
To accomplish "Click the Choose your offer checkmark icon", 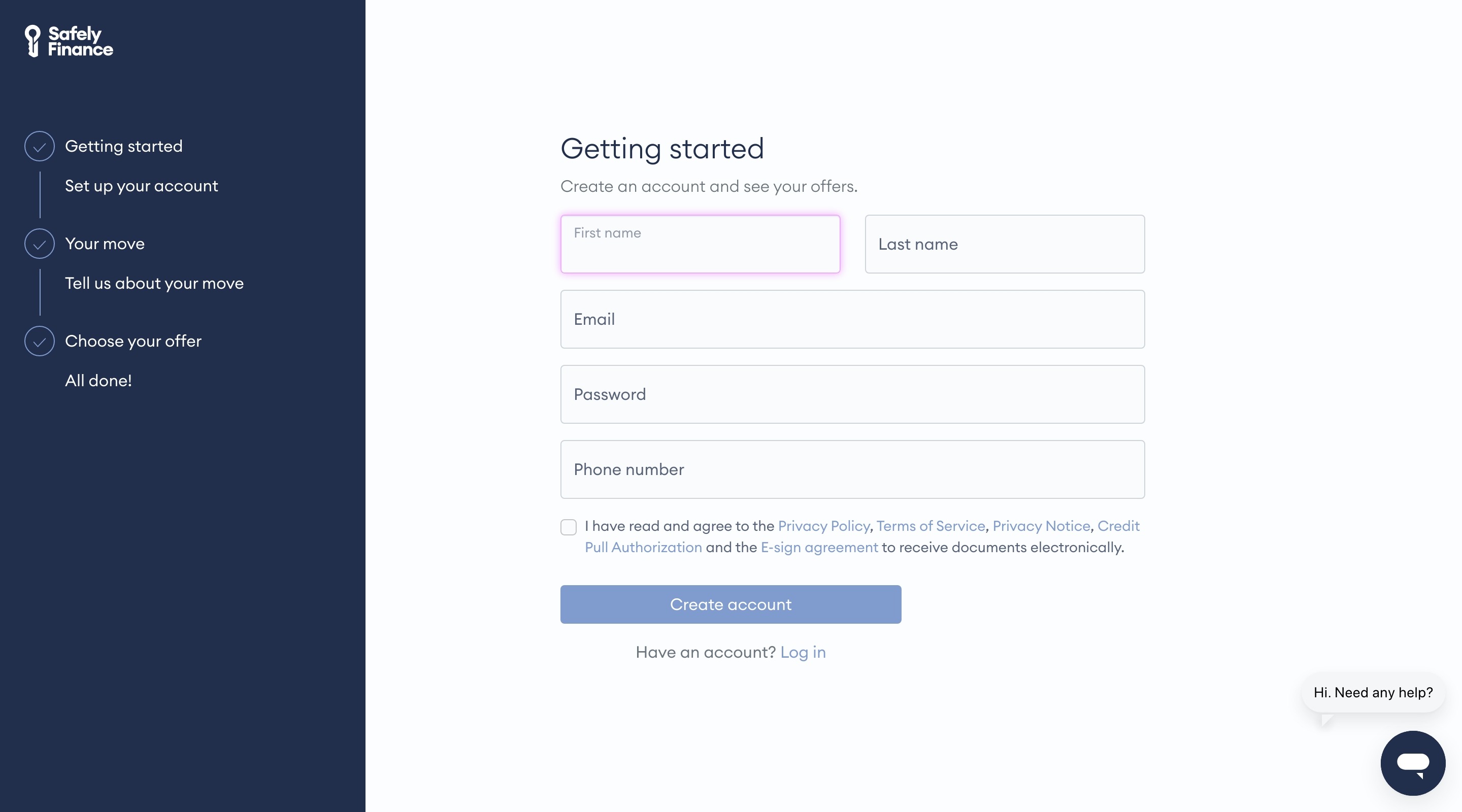I will pyautogui.click(x=39, y=341).
